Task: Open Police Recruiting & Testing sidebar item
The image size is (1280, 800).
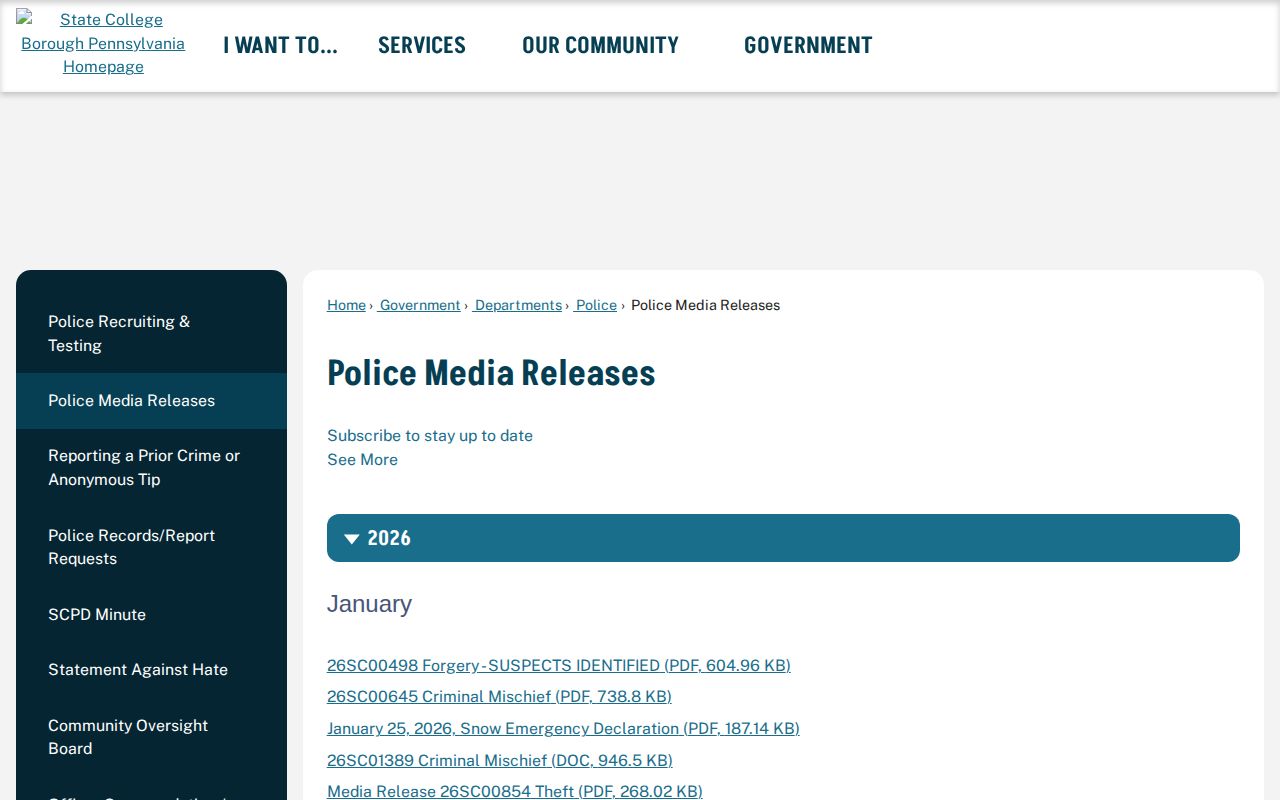Action: [151, 333]
